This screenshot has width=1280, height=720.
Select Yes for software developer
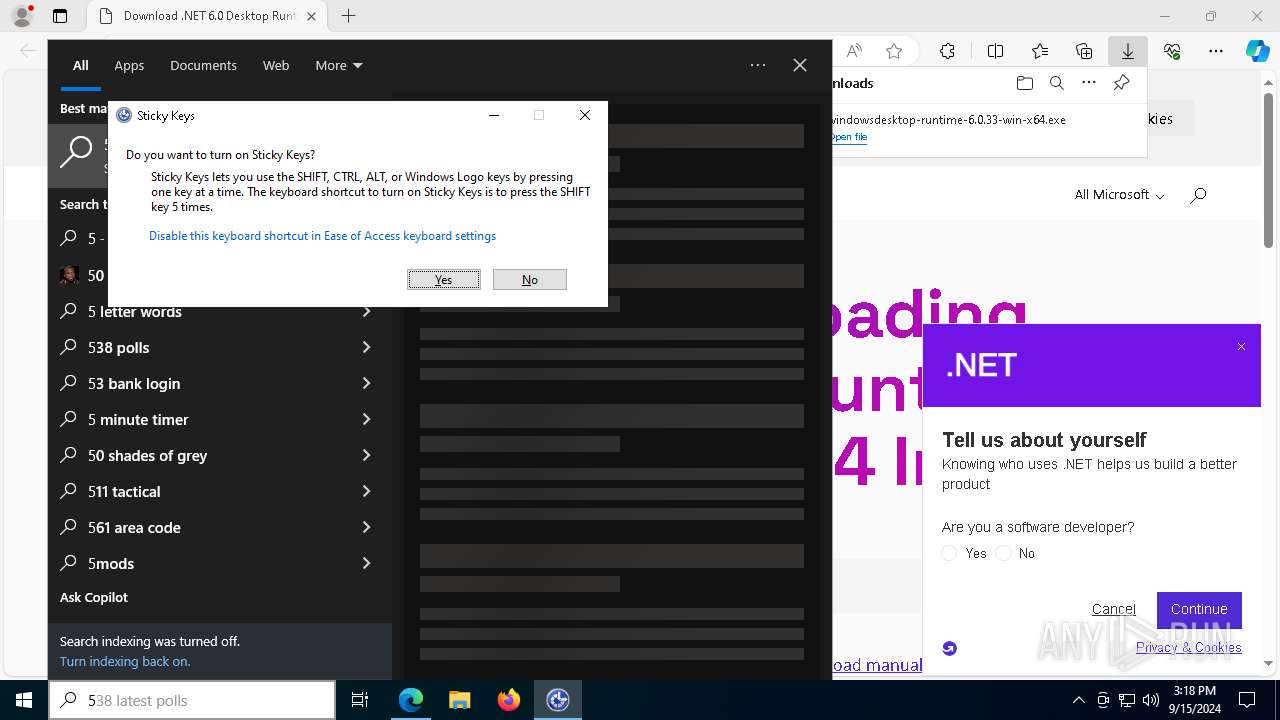(x=950, y=553)
